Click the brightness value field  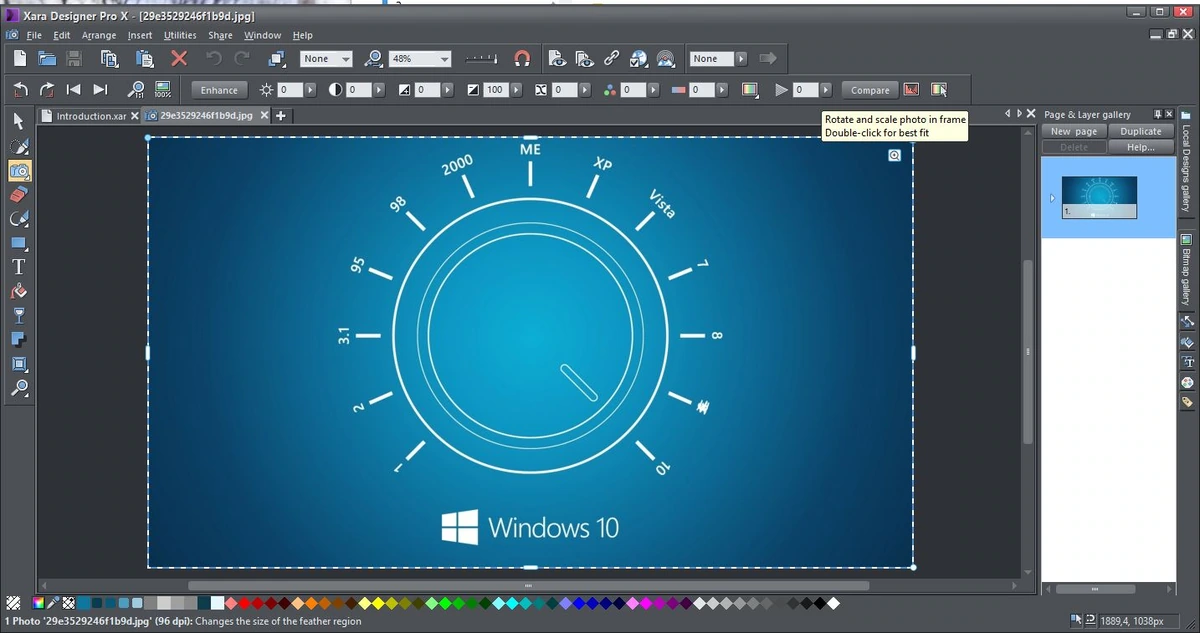coord(290,90)
